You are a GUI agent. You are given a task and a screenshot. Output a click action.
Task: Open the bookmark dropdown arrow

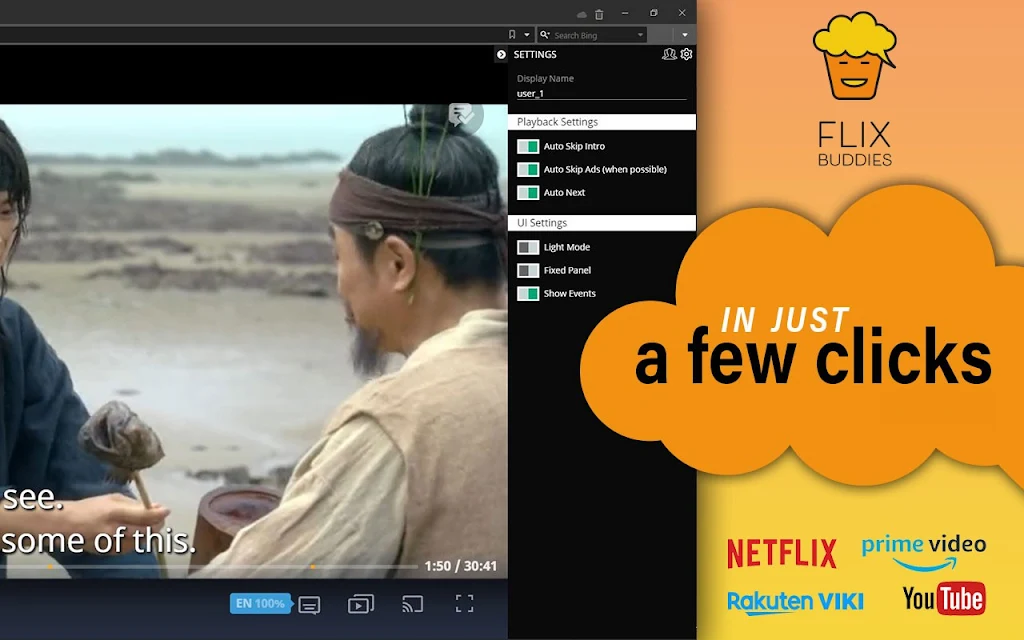526,35
